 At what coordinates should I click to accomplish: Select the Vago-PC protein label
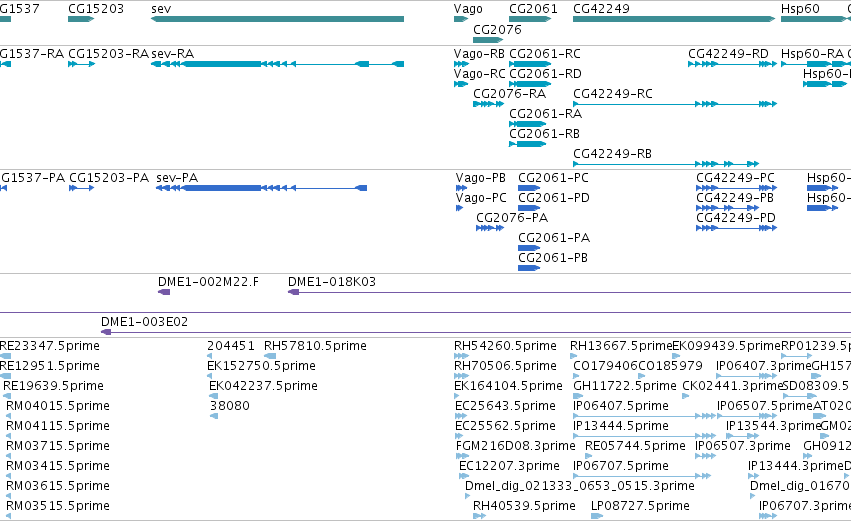point(481,198)
